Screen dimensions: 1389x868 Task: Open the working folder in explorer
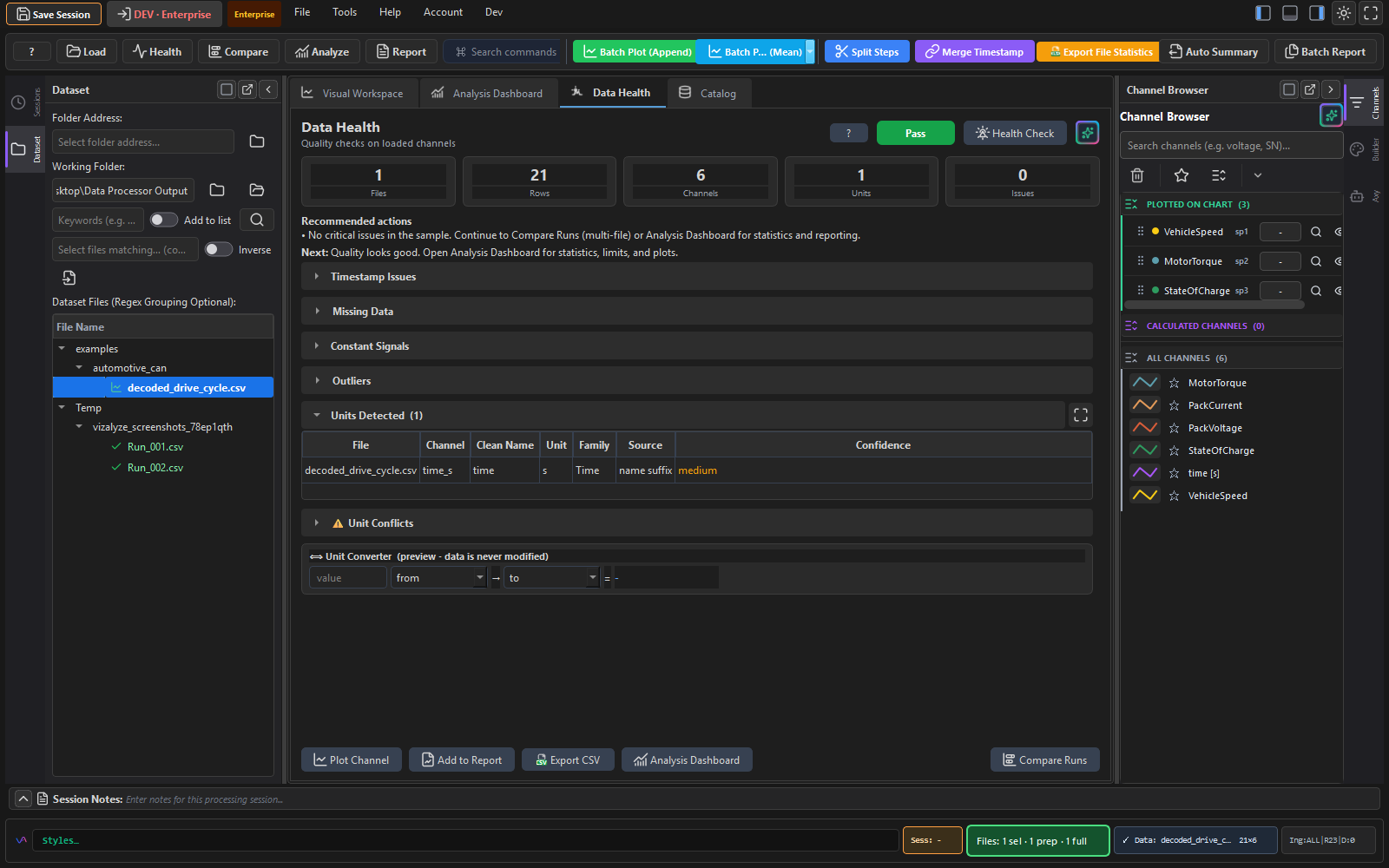point(257,190)
